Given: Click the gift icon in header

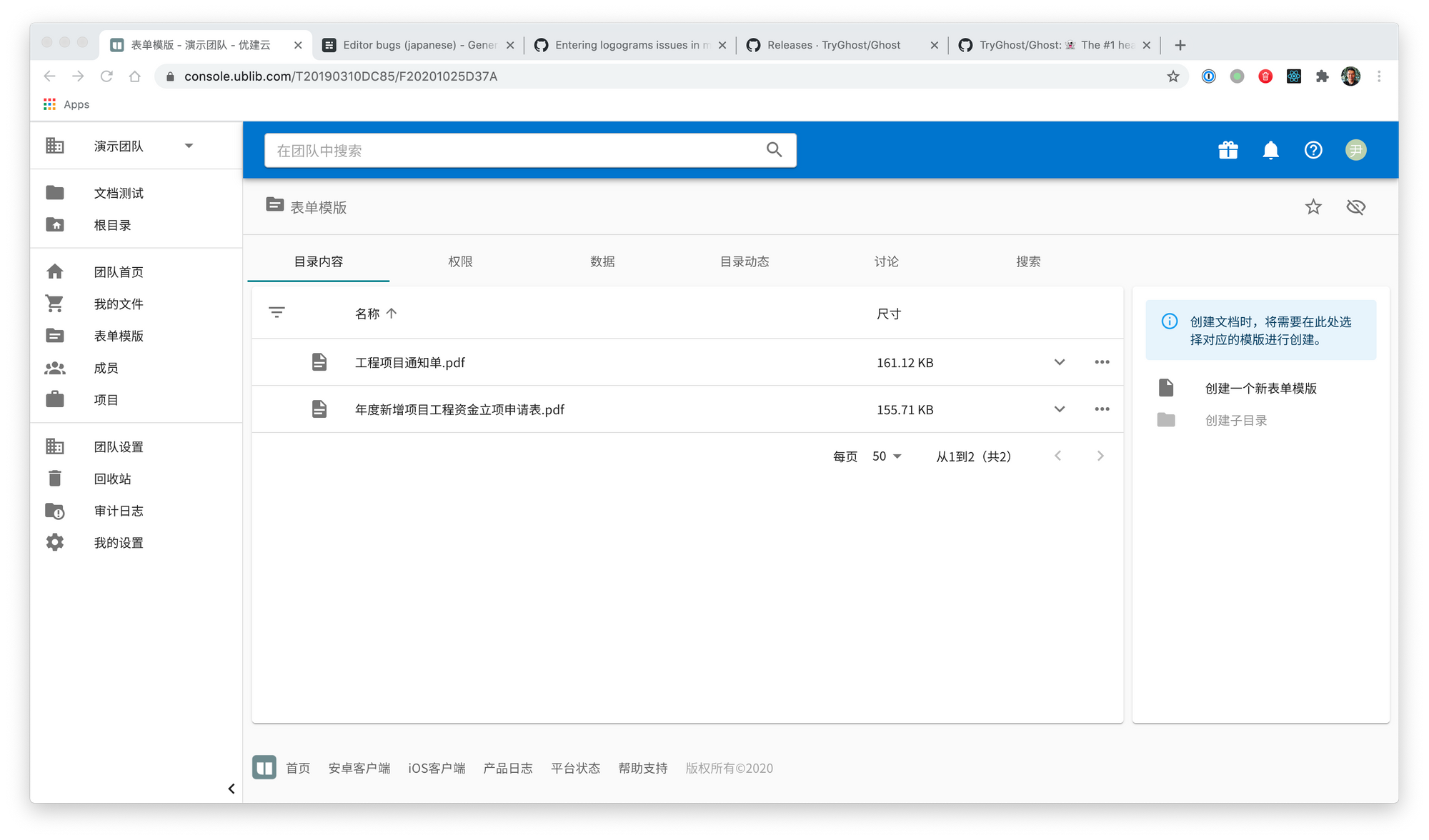Looking at the screenshot, I should [1228, 150].
